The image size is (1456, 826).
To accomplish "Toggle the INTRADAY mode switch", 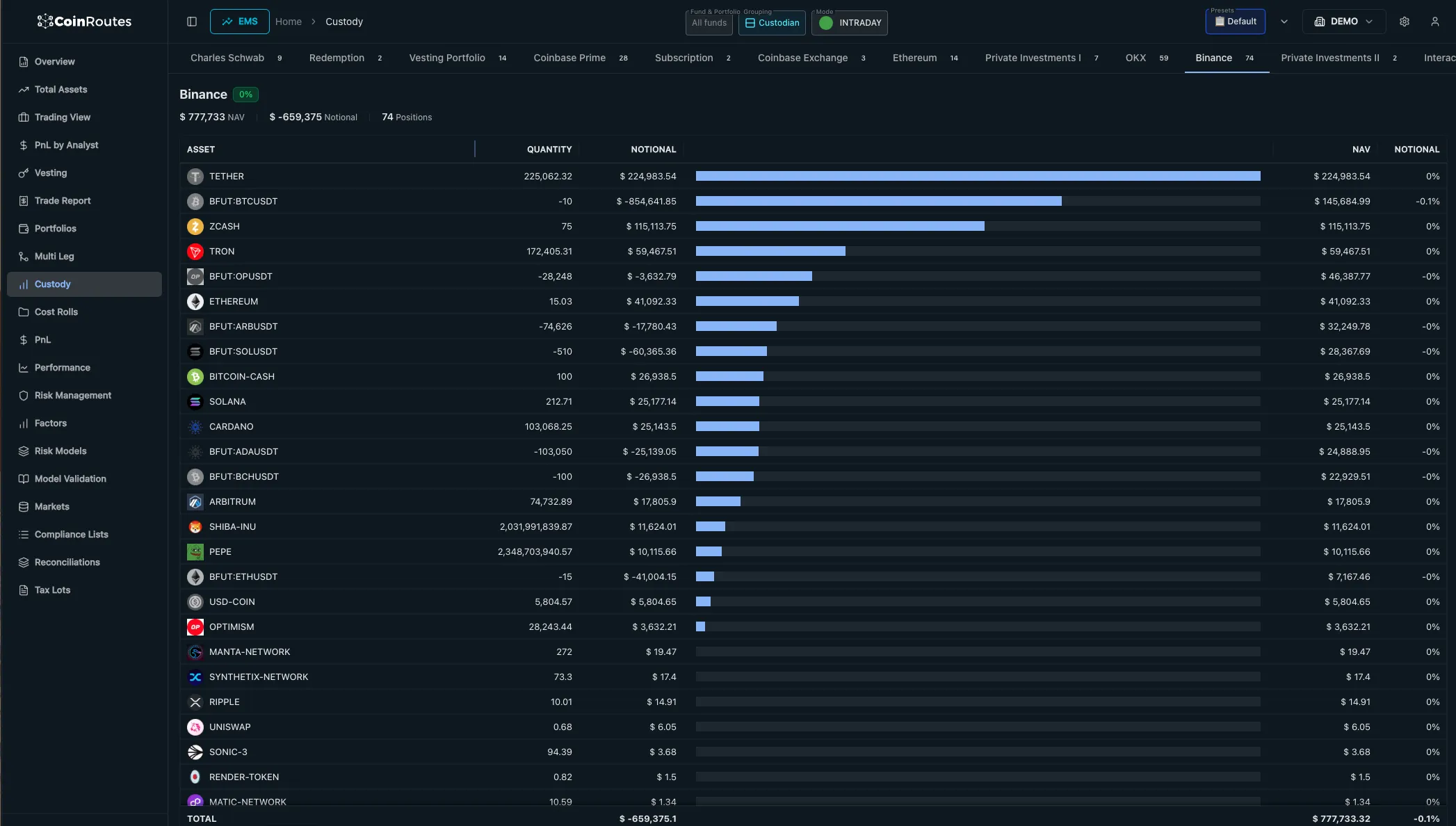I will click(850, 23).
